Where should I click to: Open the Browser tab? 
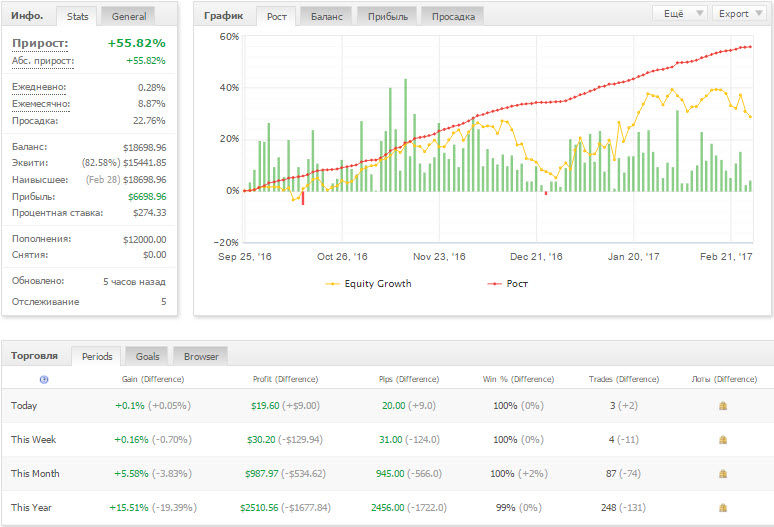click(201, 356)
